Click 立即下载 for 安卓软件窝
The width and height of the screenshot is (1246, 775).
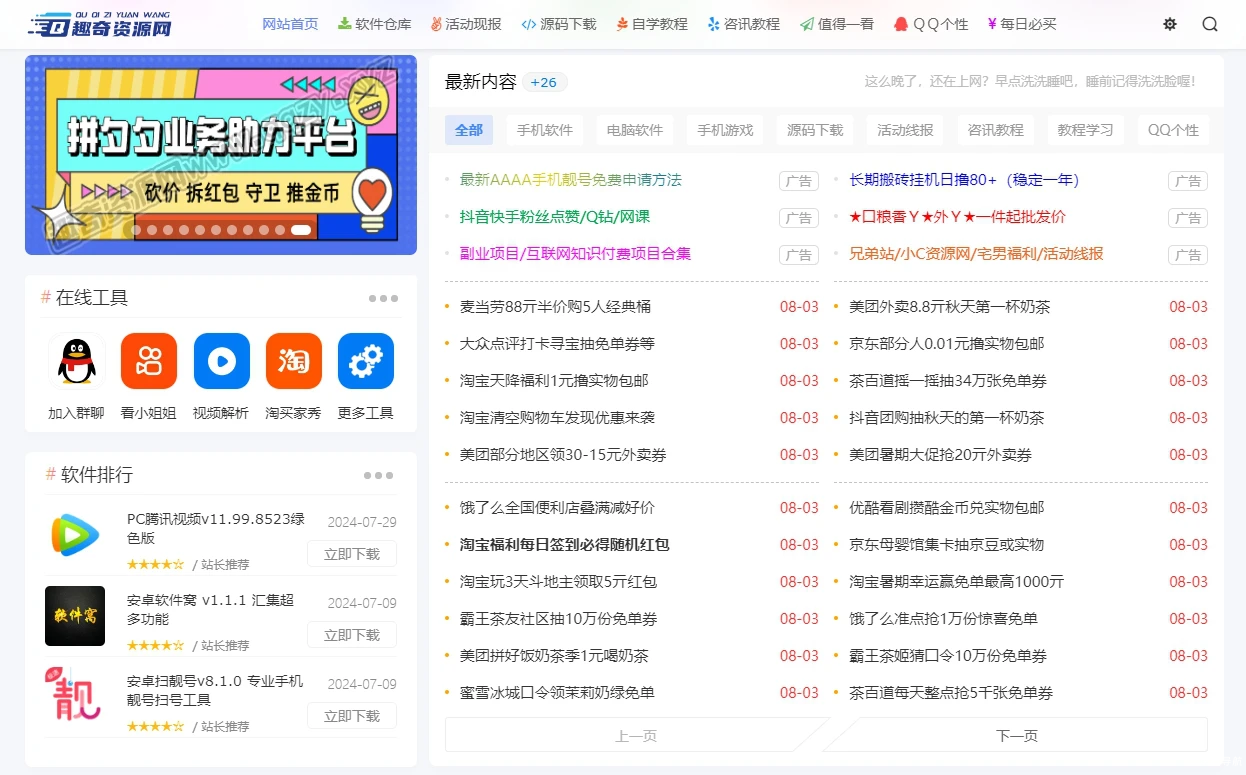[352, 635]
